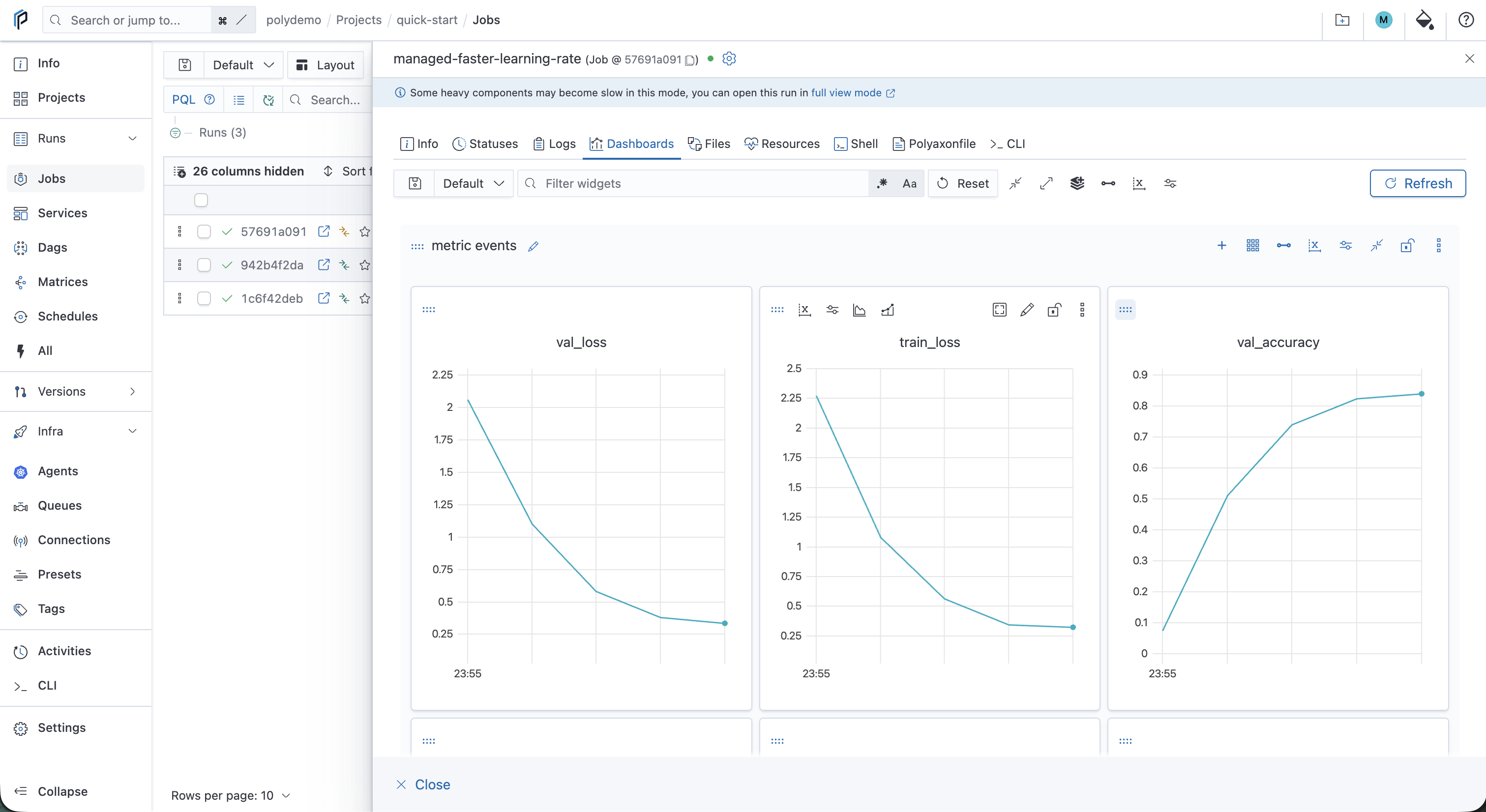Click the collapse all widgets icon
The width and height of the screenshot is (1486, 812).
coord(1015,183)
